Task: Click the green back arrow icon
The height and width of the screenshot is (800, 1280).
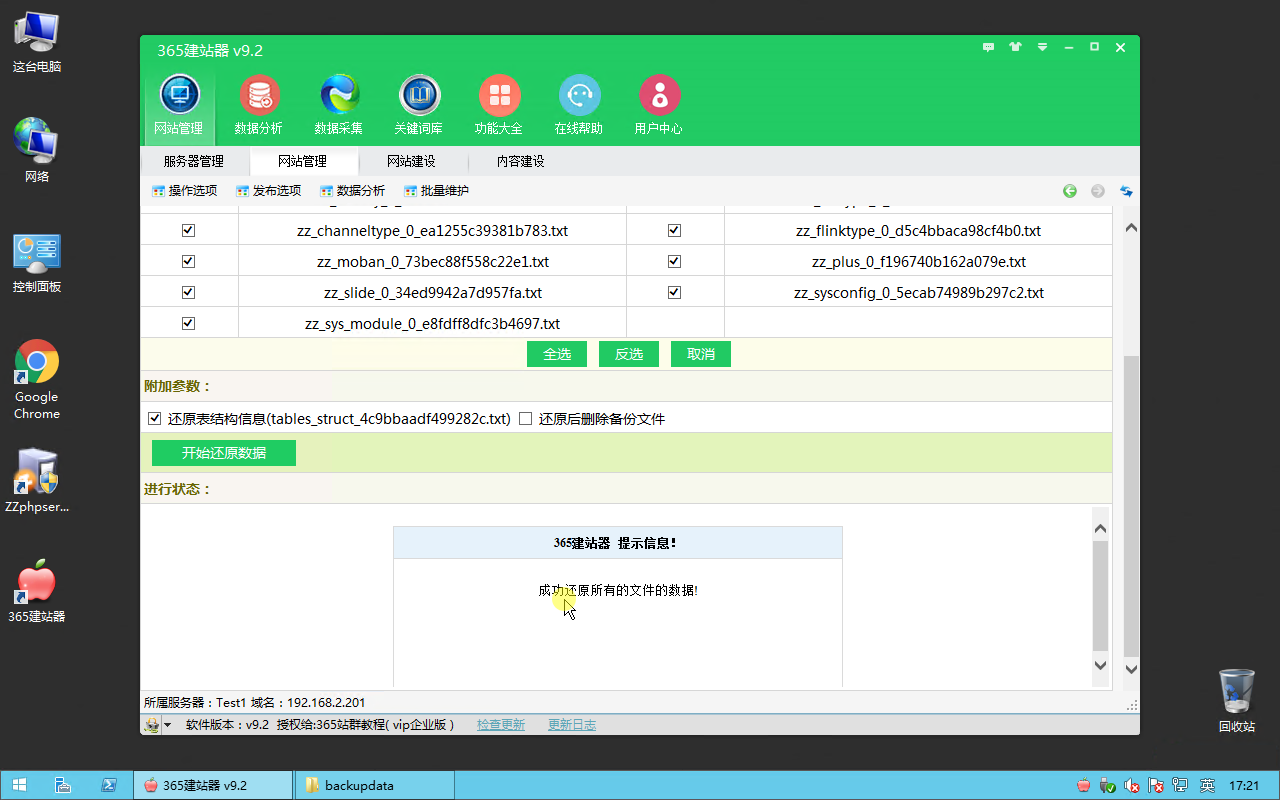Action: click(1070, 191)
